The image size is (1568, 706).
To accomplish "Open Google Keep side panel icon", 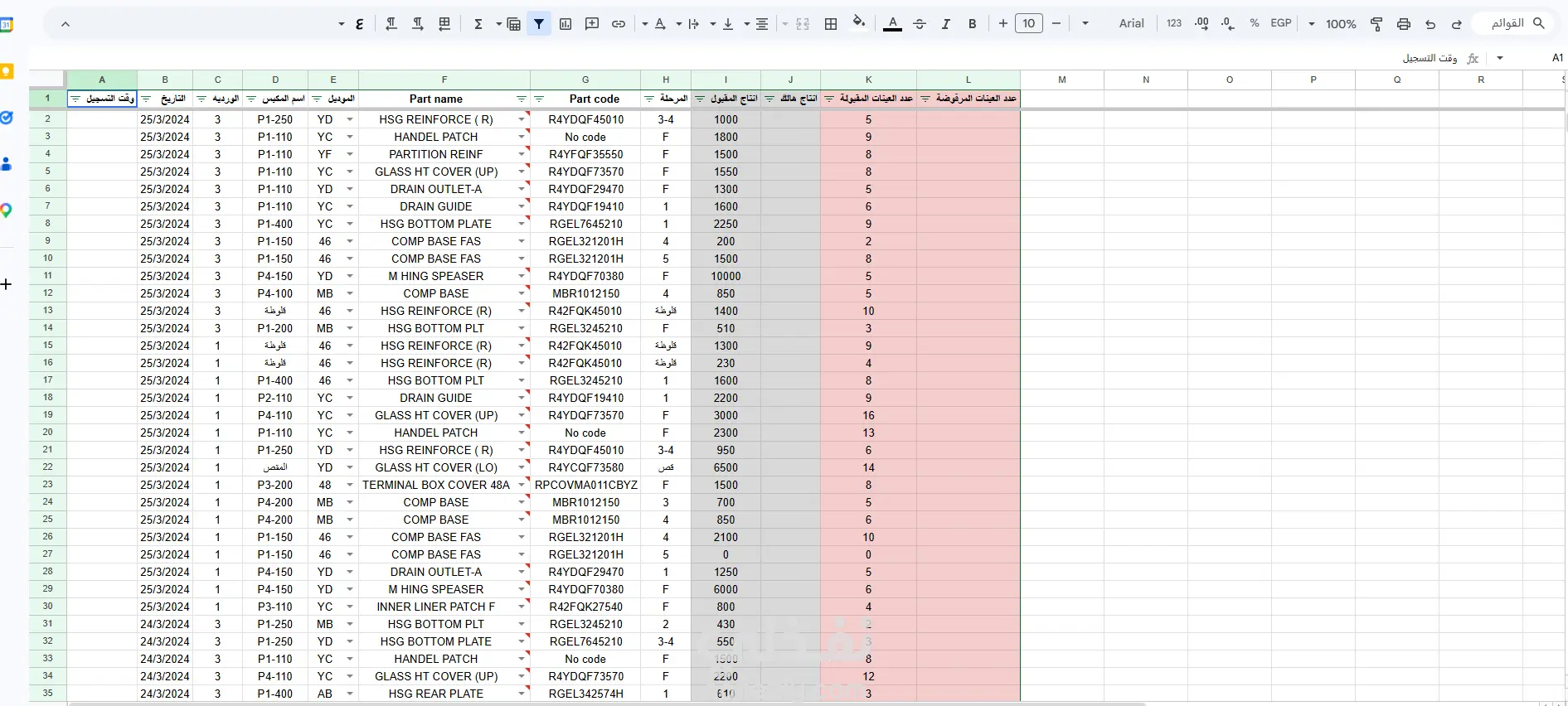I will [x=6, y=71].
